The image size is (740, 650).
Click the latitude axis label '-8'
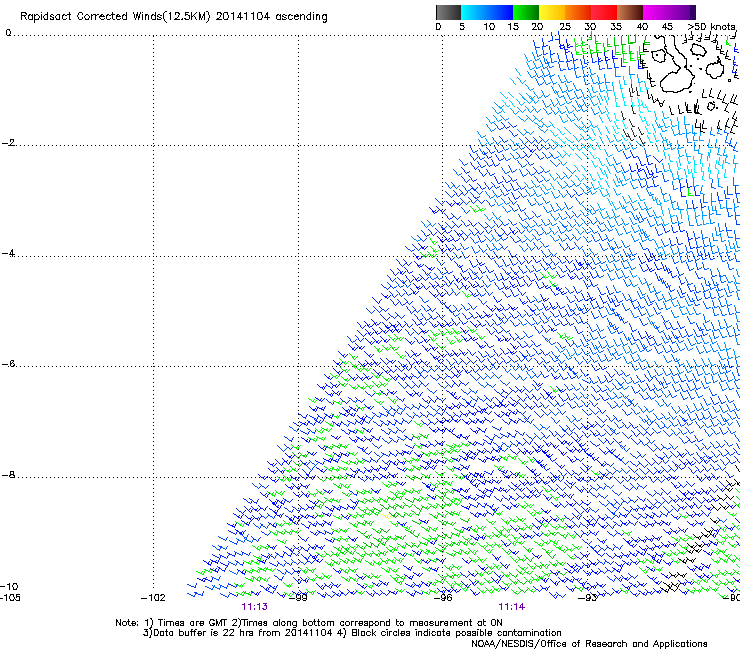coord(8,475)
